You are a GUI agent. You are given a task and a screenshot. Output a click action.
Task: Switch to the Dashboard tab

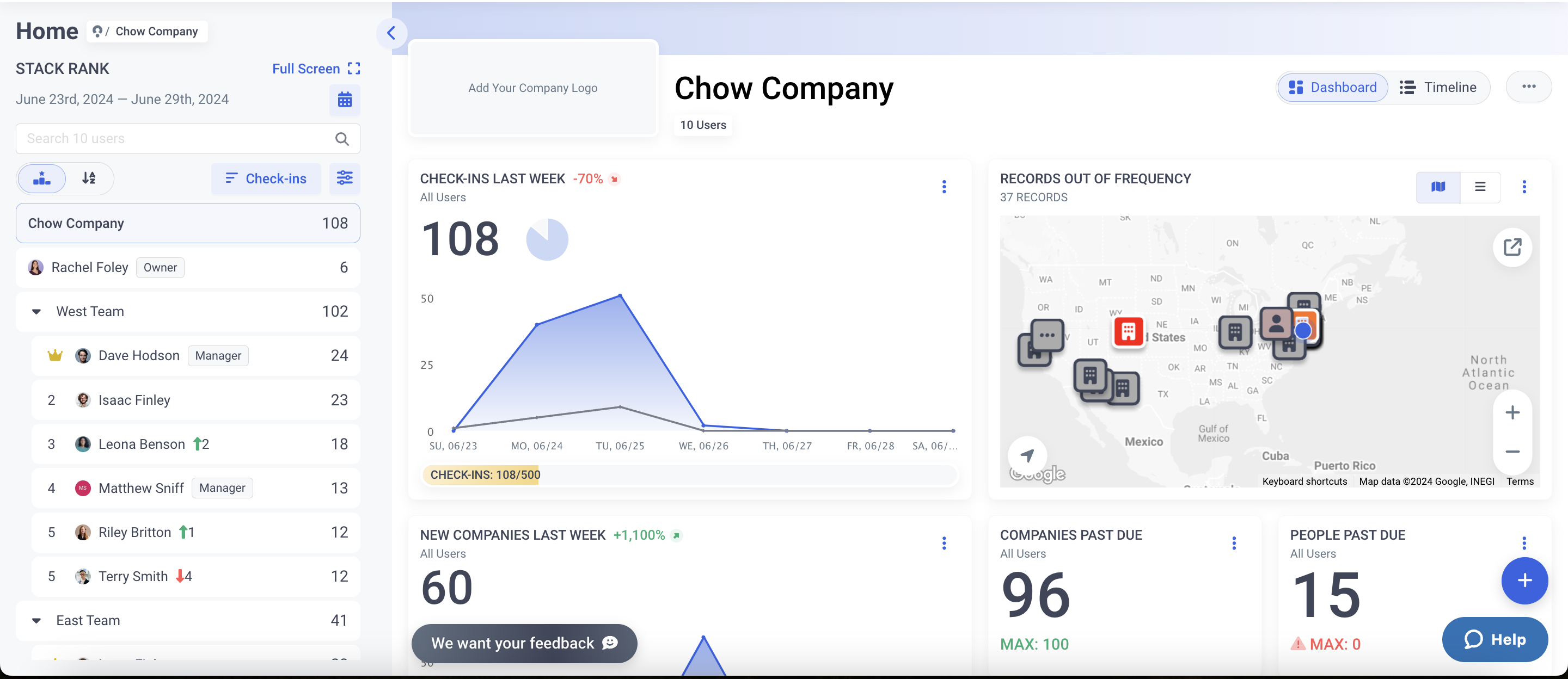pos(1332,88)
